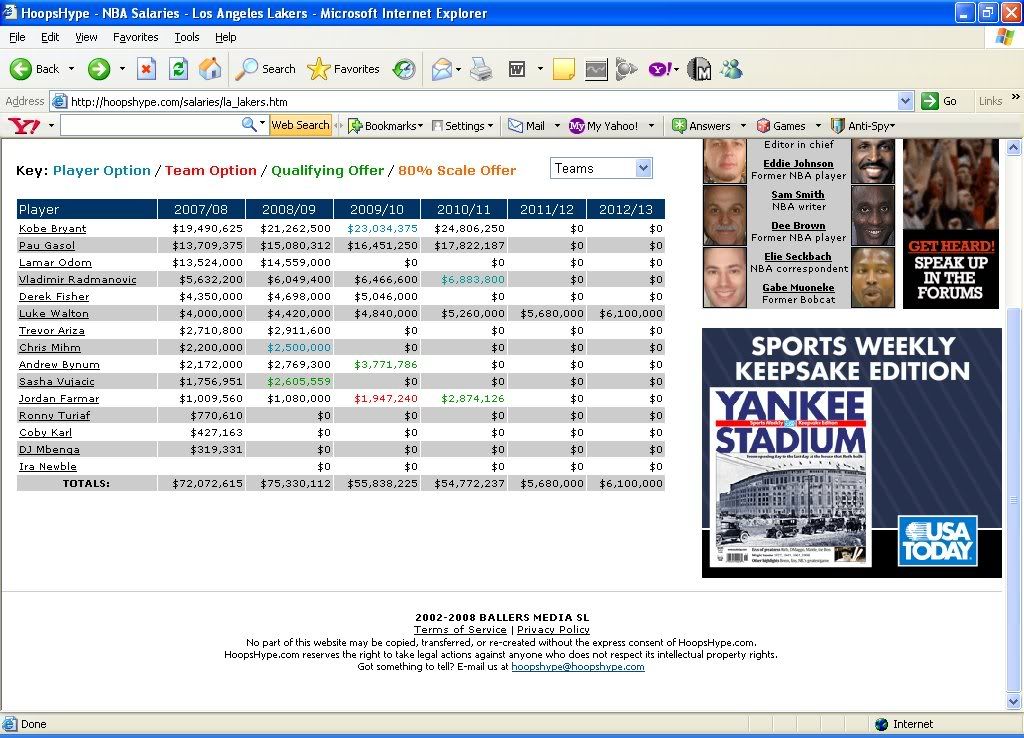Screen dimensions: 1024x738
Task: Open Lamar Odom player link
Action: [x=55, y=263]
